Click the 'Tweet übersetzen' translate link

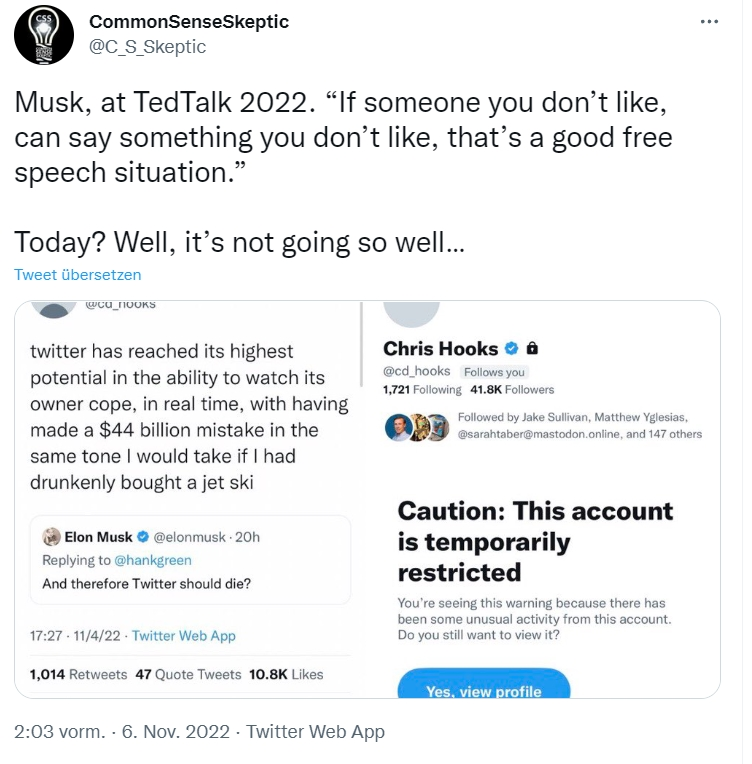click(x=78, y=274)
